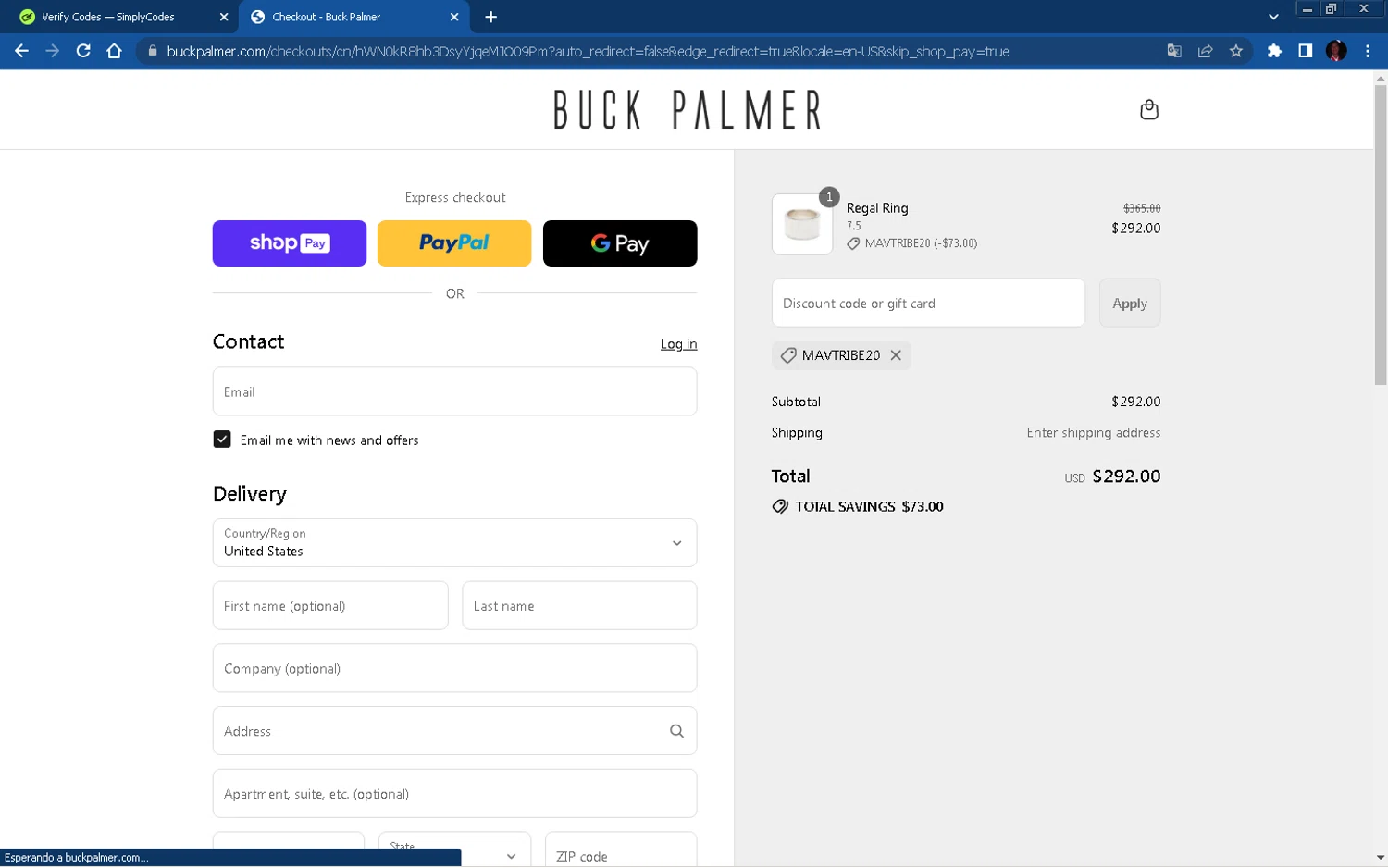Focus the Last name field

tap(579, 606)
